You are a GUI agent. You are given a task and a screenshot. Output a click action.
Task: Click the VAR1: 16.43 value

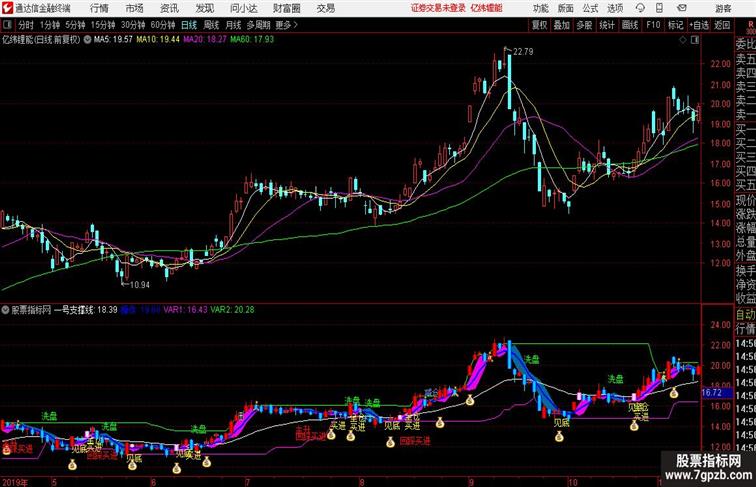(185, 310)
